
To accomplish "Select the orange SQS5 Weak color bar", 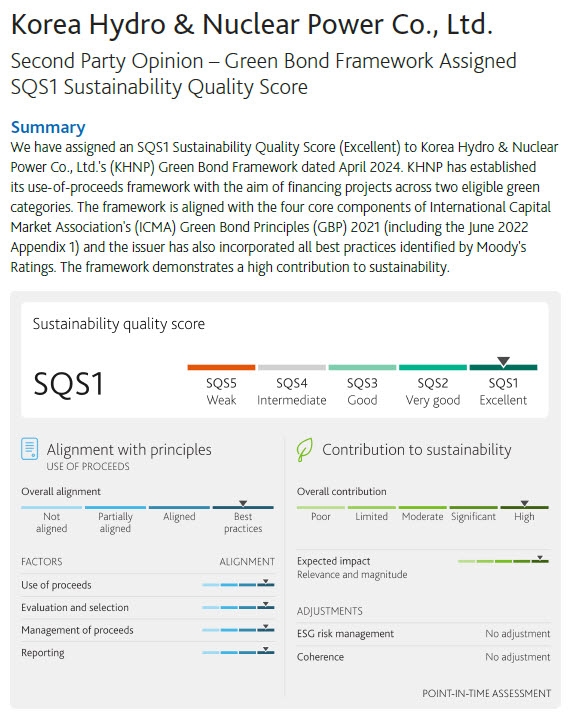I will point(221,367).
